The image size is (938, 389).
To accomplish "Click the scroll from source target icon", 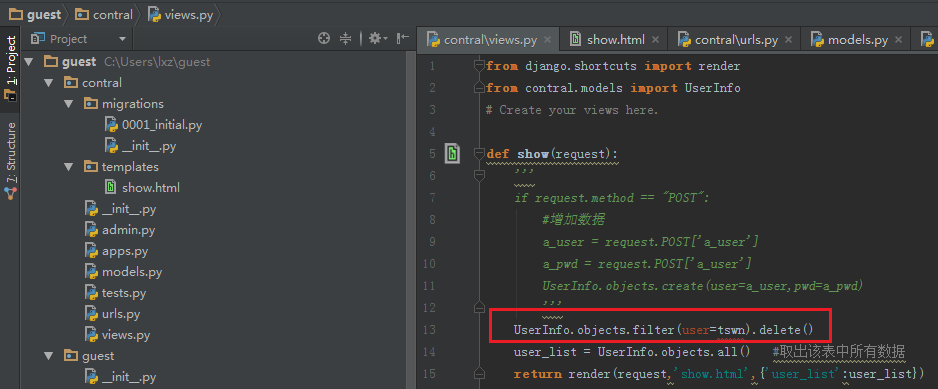I will [x=324, y=39].
